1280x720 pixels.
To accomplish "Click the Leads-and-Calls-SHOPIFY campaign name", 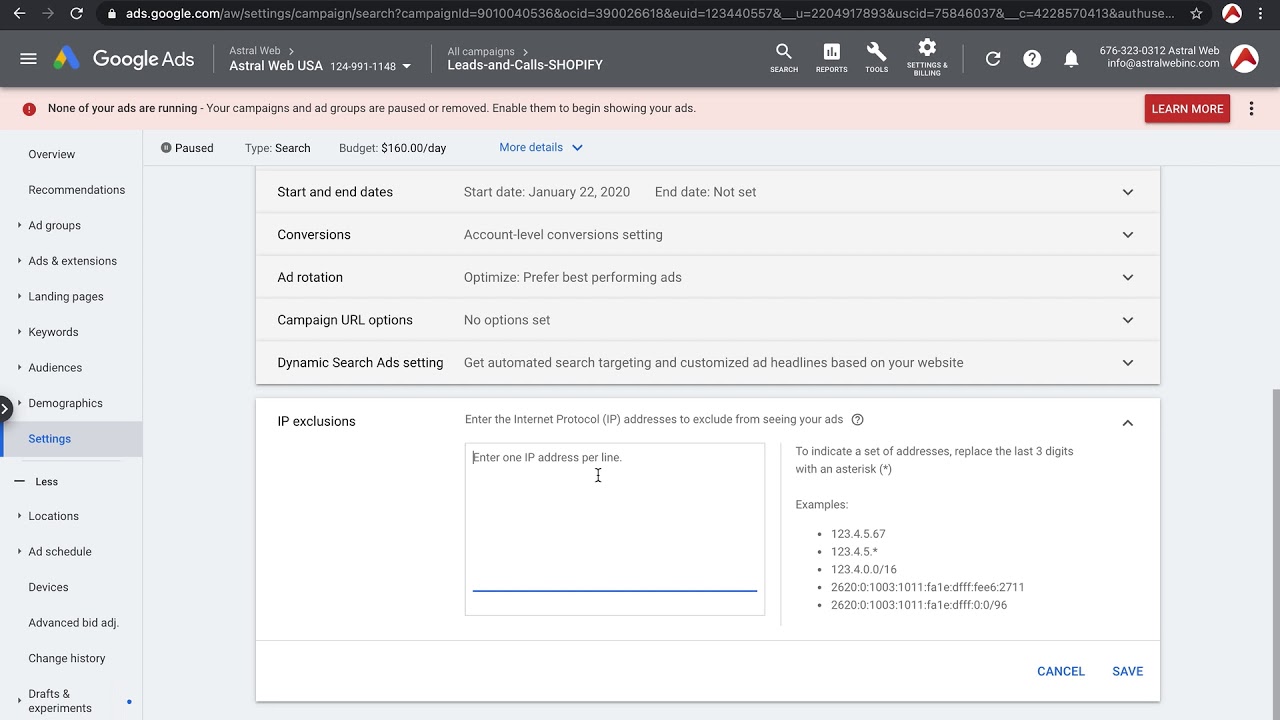I will pos(525,66).
